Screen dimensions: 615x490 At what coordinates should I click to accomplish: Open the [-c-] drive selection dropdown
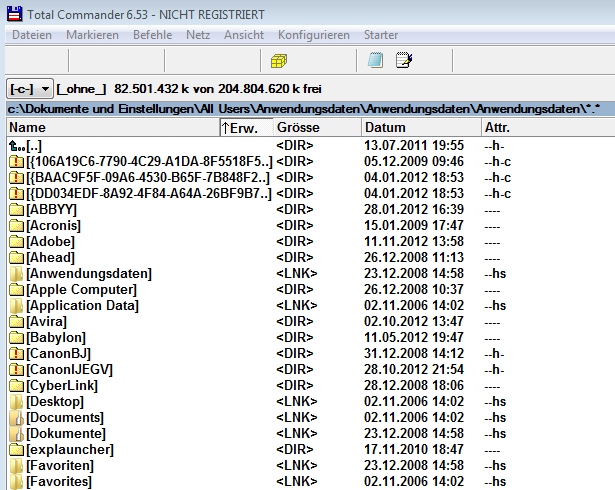pos(30,89)
